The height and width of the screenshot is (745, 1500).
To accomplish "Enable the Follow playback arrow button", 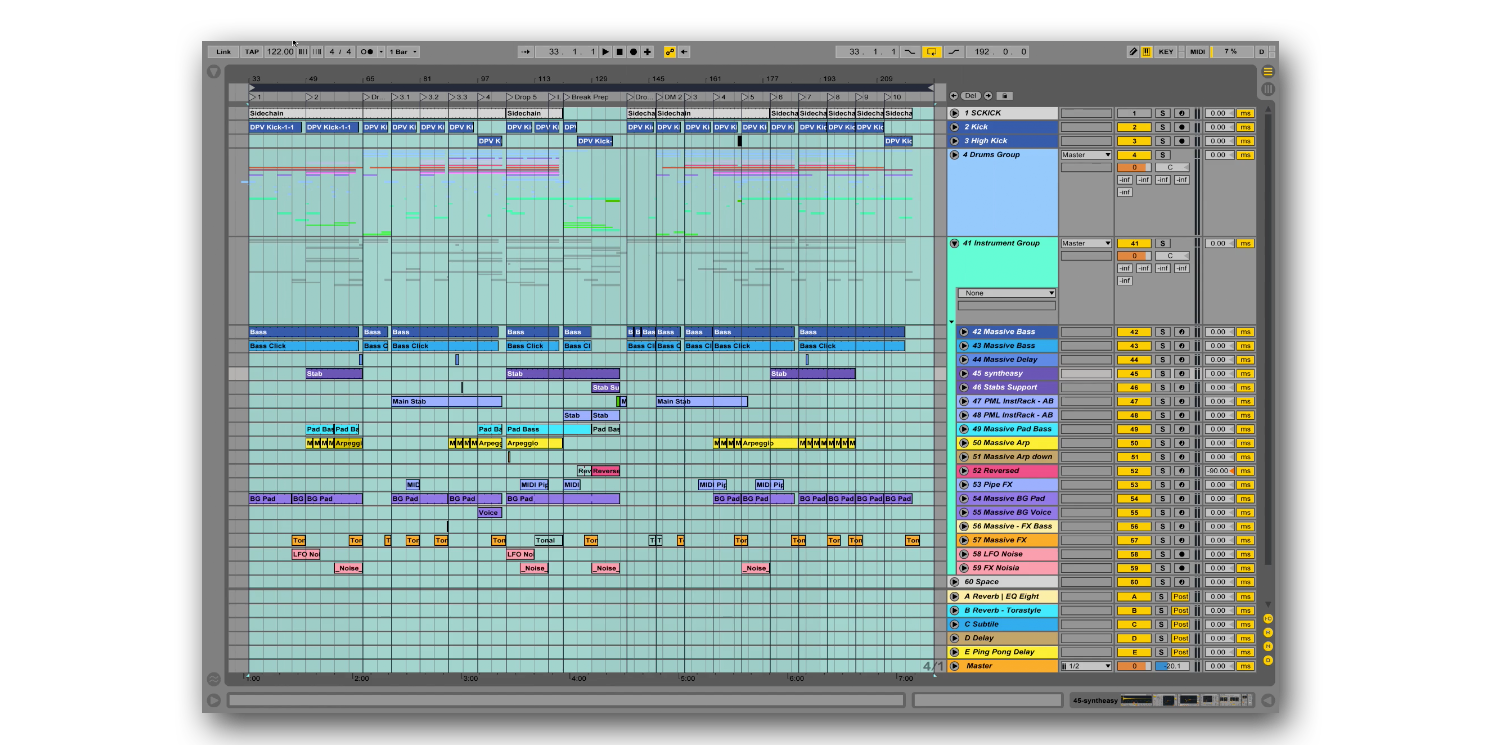I will point(526,52).
